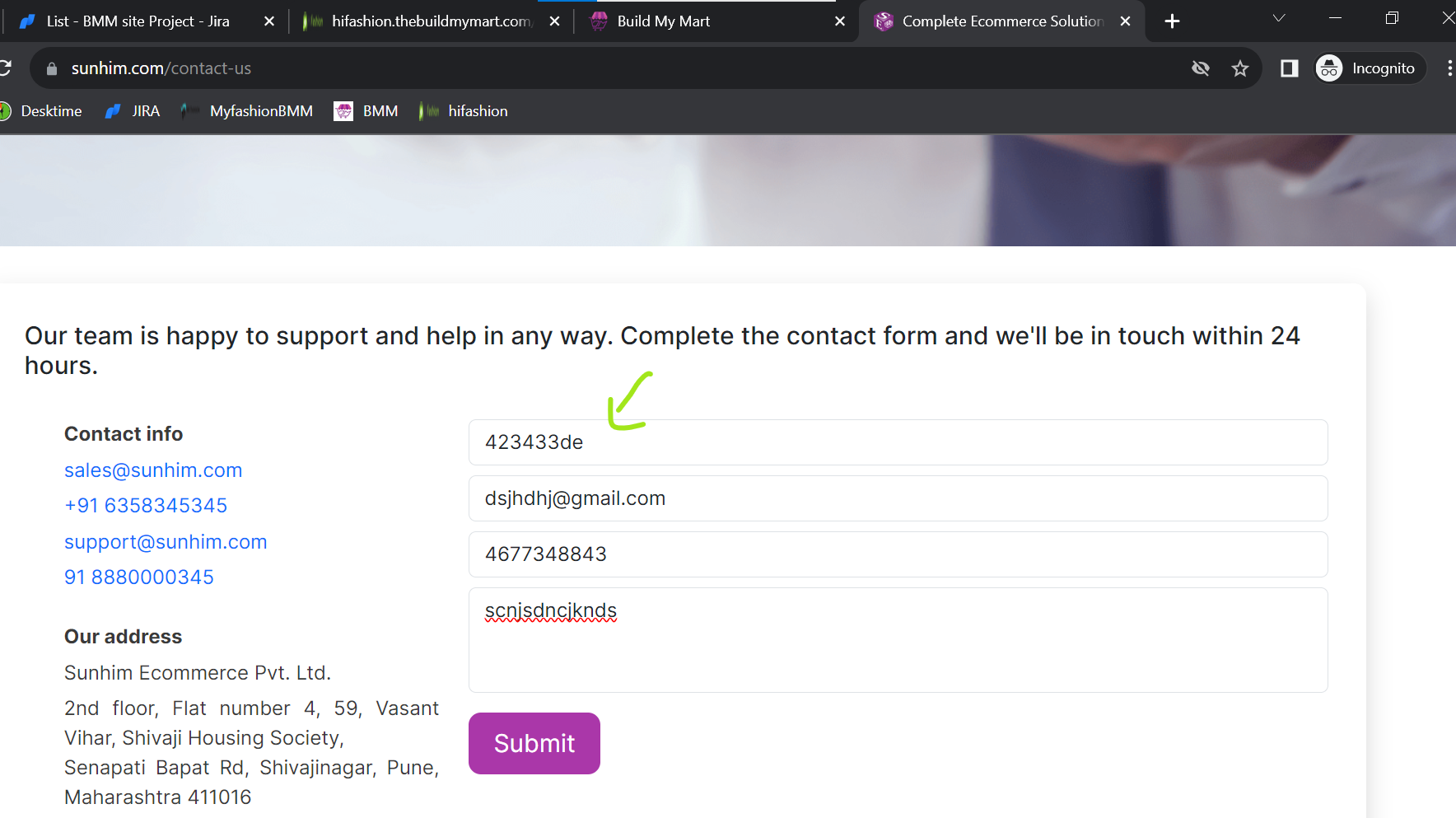Image resolution: width=1456 pixels, height=818 pixels.
Task: Focus the name field containing 423433de
Action: click(x=898, y=442)
